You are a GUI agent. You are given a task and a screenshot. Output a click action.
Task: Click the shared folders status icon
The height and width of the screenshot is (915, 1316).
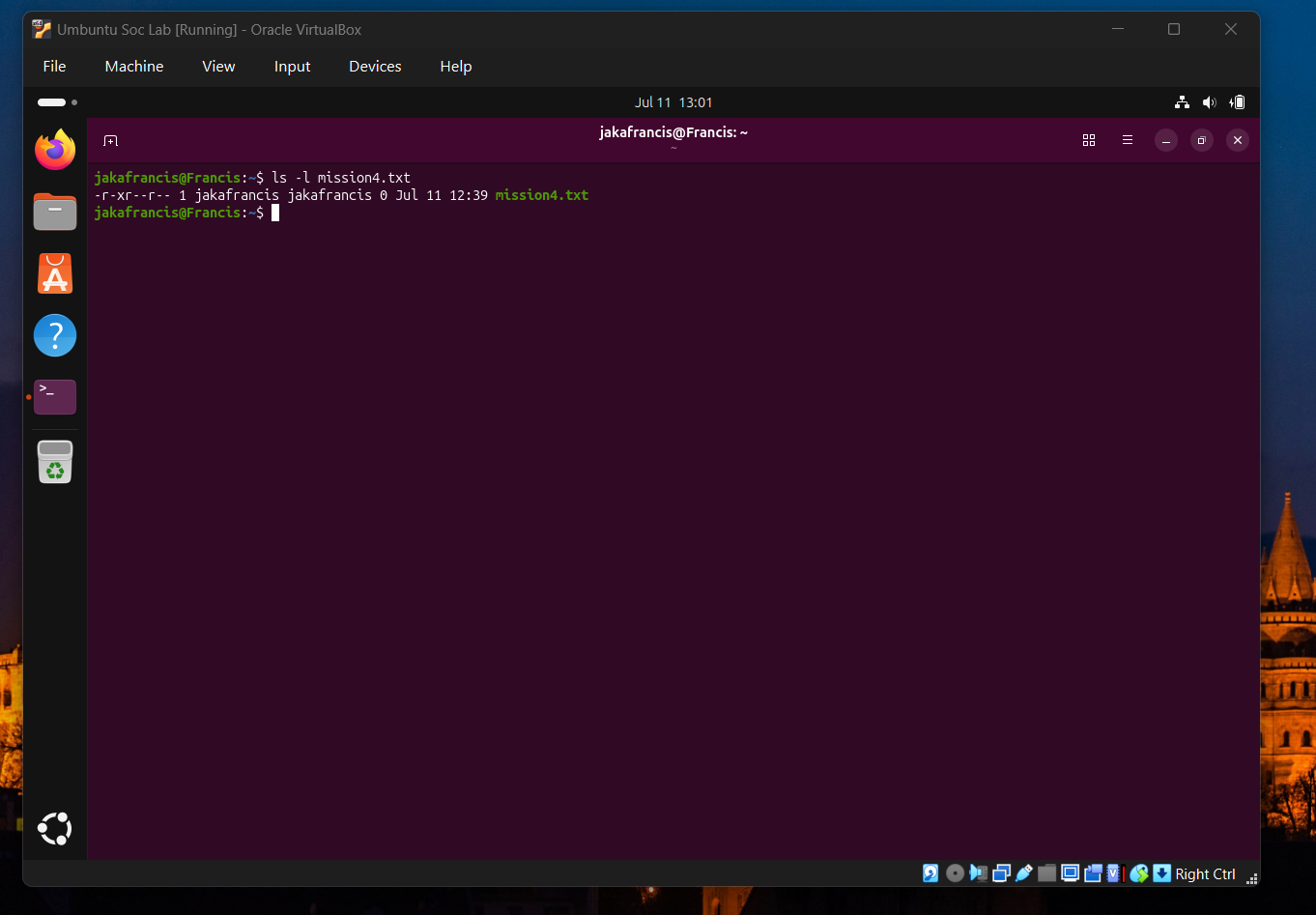[x=1046, y=873]
